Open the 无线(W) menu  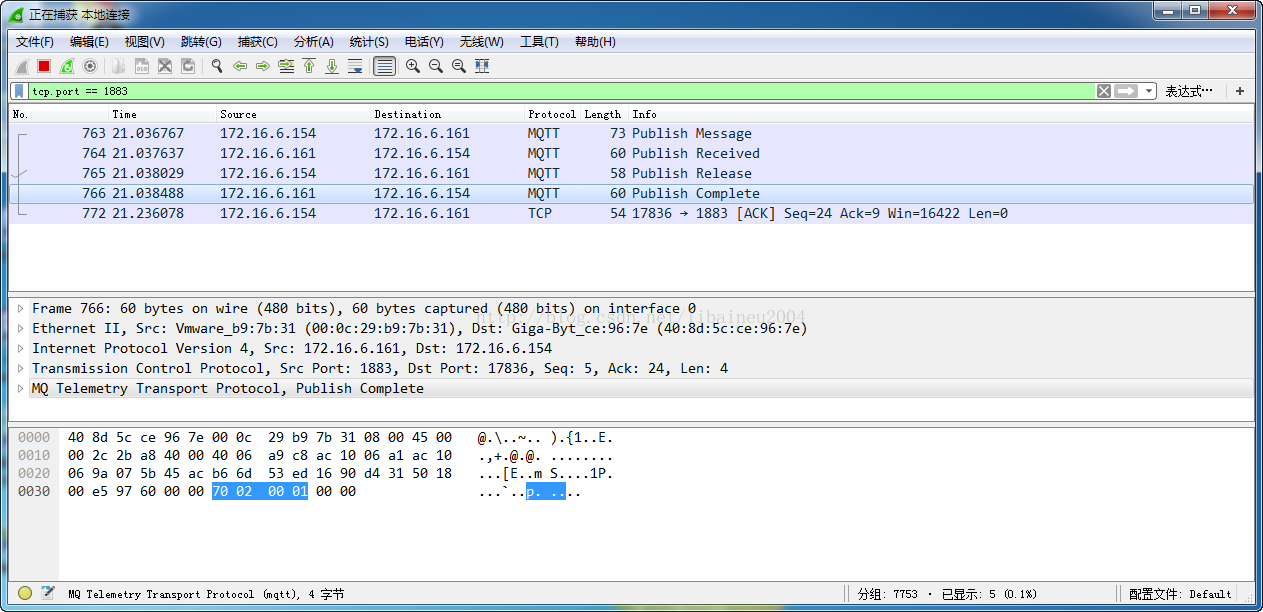coord(481,42)
